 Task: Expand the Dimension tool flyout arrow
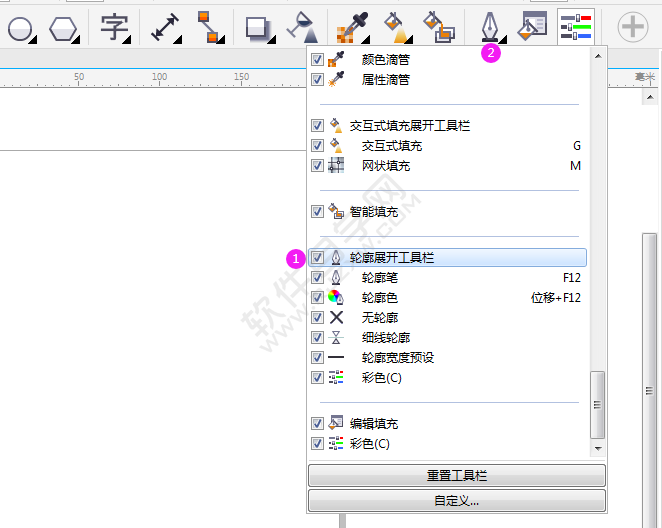(x=178, y=40)
